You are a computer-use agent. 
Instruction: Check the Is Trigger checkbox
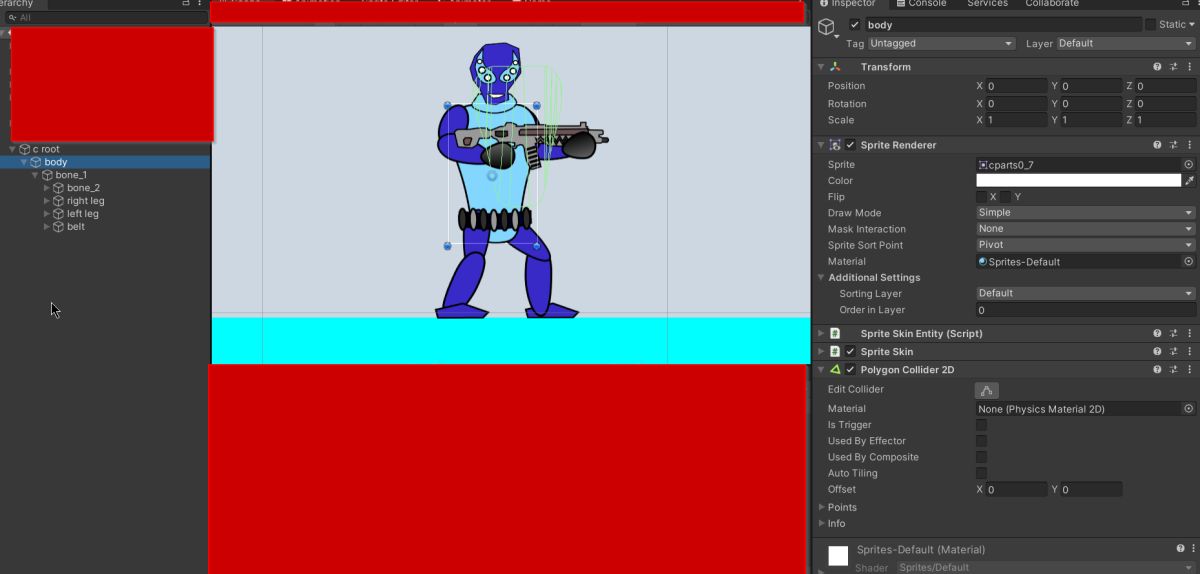tap(981, 425)
